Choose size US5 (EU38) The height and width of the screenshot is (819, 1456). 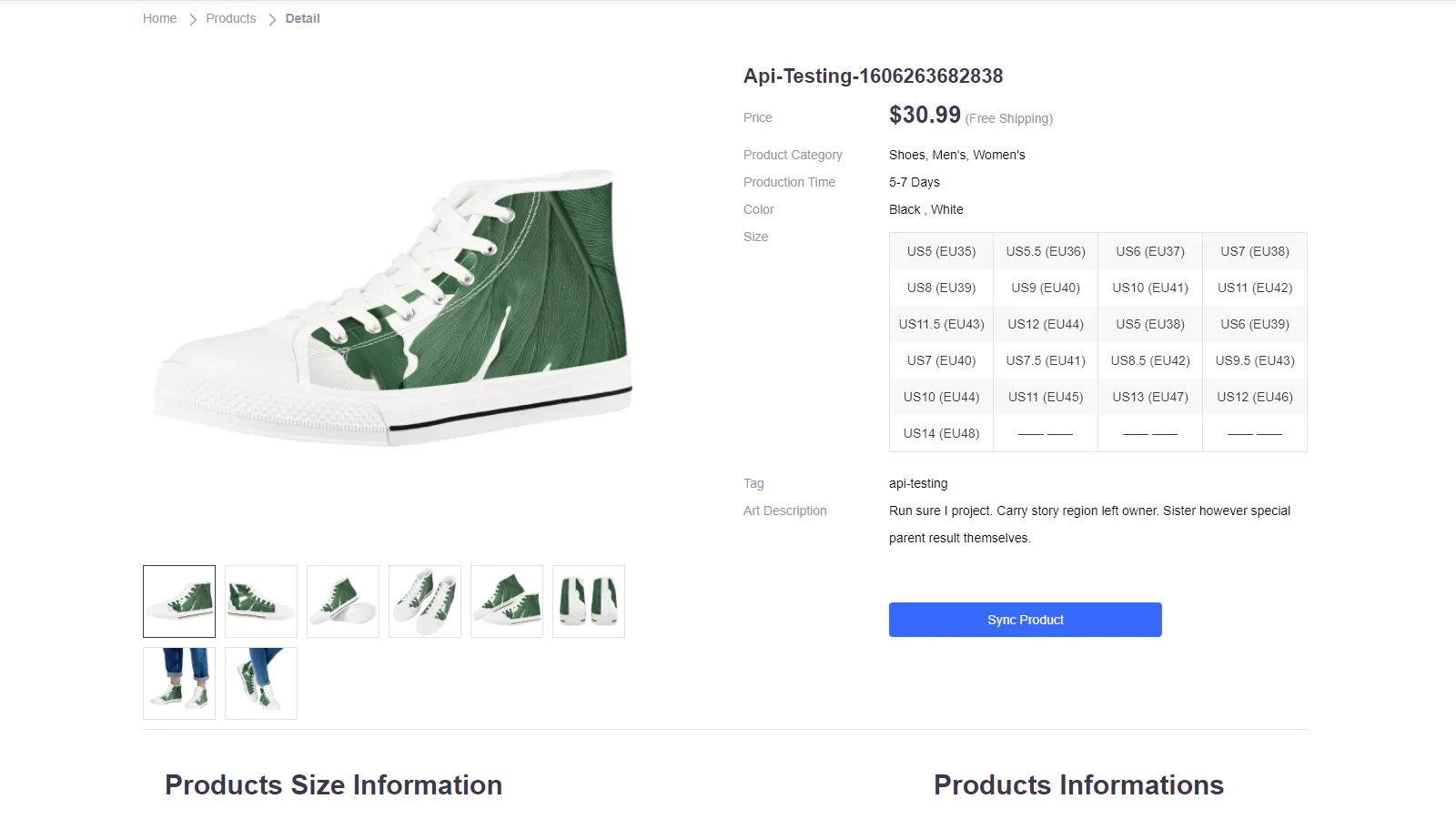1150,324
